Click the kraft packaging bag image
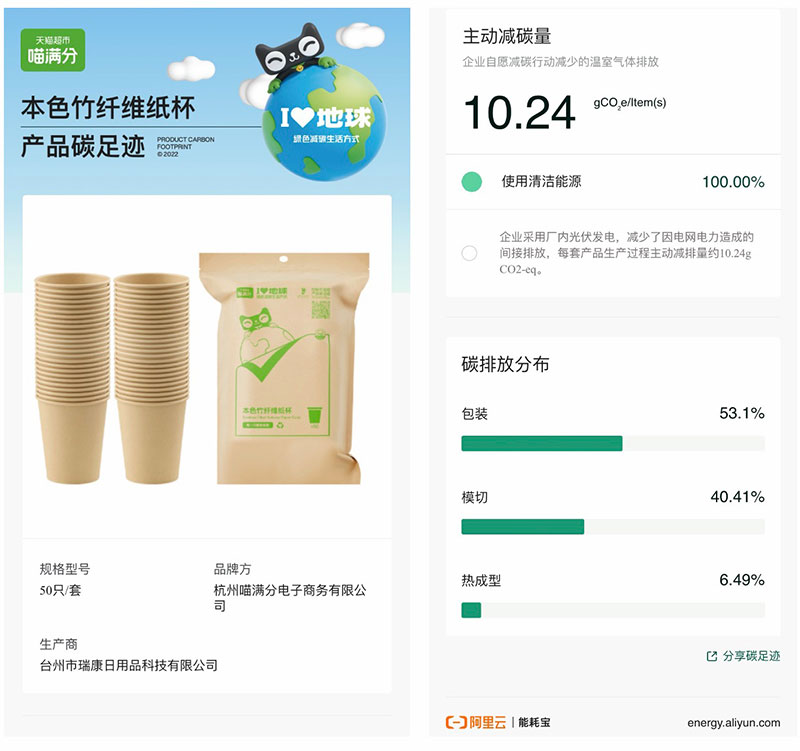 (x=284, y=368)
